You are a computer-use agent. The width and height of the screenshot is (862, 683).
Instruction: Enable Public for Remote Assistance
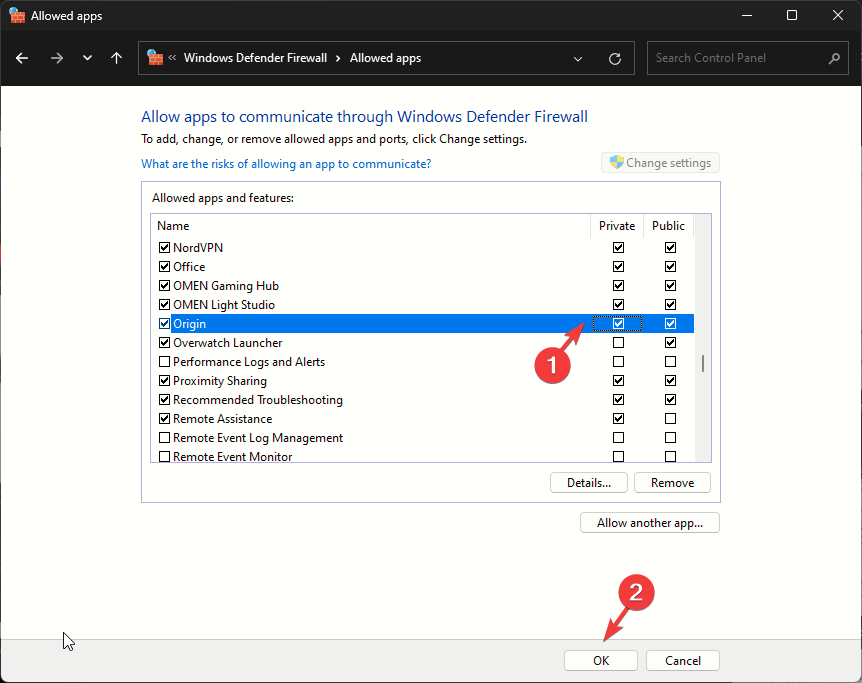[x=670, y=418]
